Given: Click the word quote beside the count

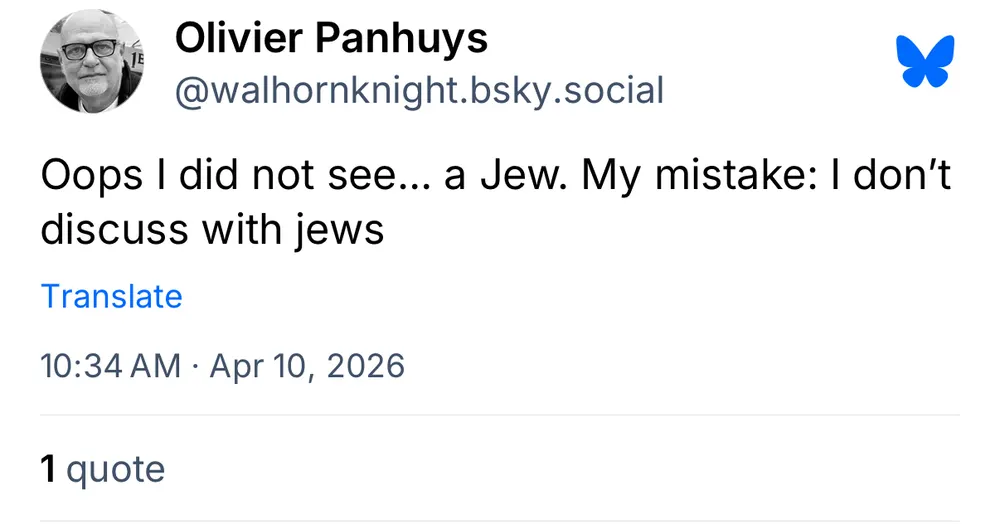Looking at the screenshot, I should pos(115,468).
